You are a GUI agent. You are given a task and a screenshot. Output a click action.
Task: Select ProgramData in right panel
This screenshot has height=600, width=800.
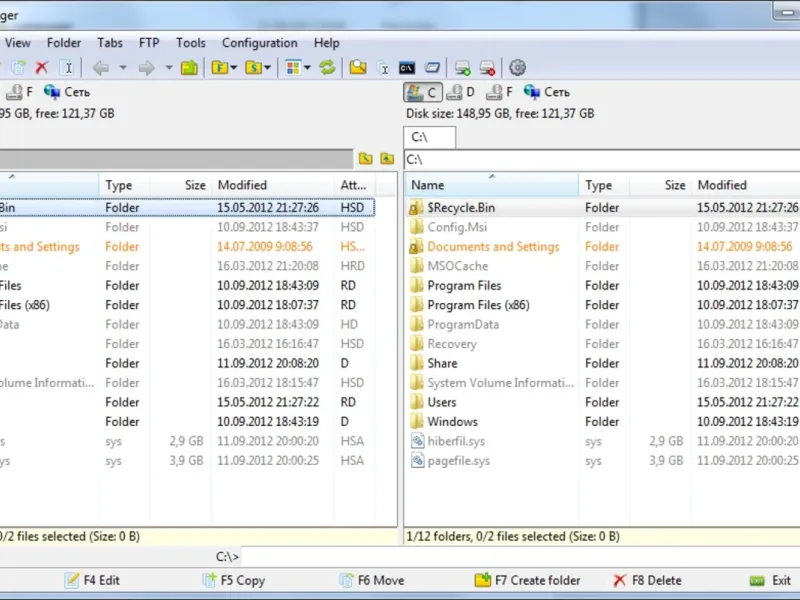pyautogui.click(x=463, y=324)
